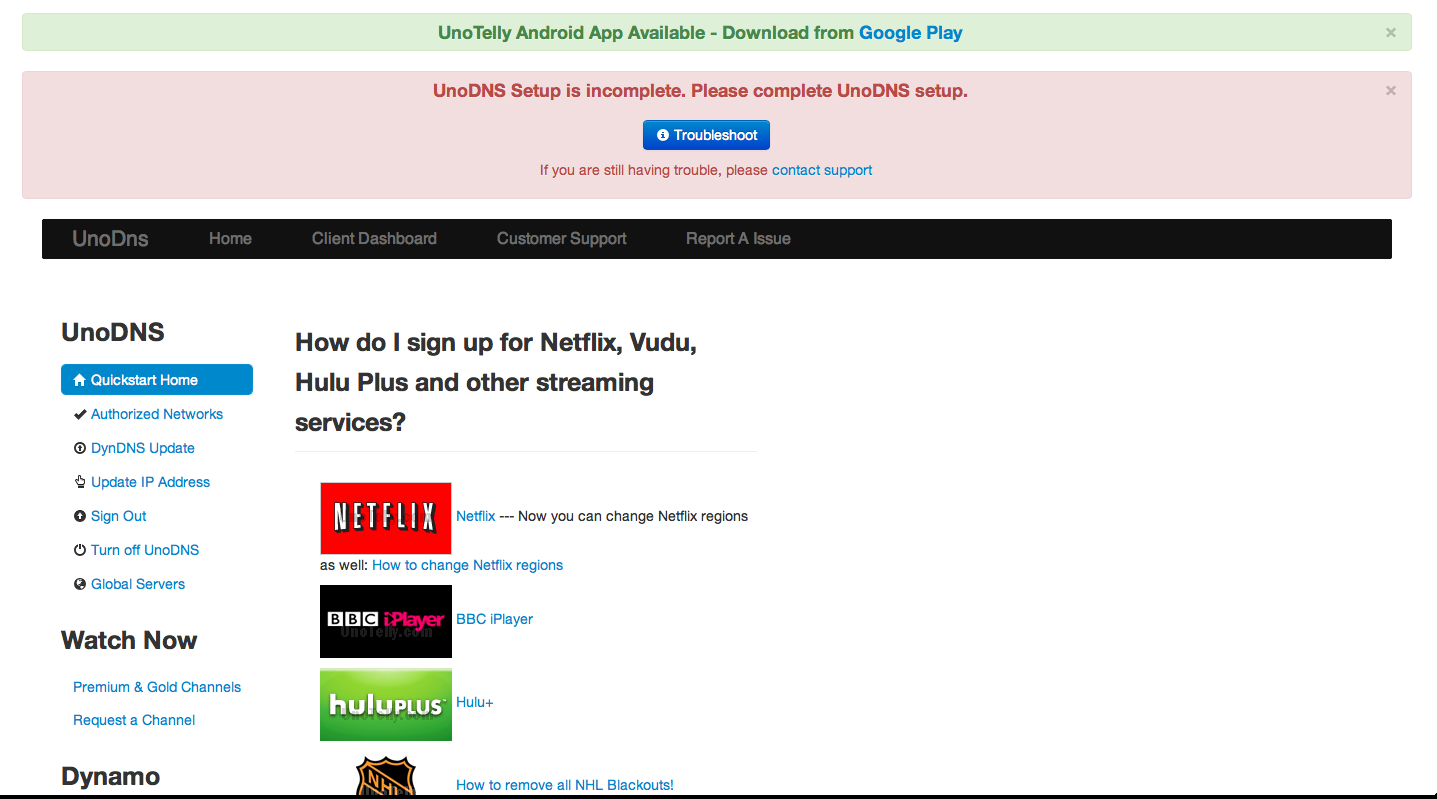Open the Request a Channel link
Screen dimensions: 1437x799
tap(134, 720)
